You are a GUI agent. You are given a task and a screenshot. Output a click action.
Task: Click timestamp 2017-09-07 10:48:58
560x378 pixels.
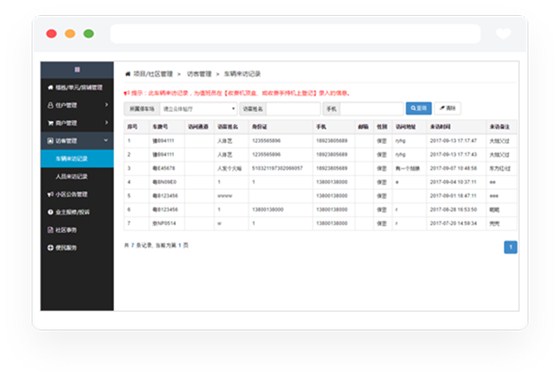[x=453, y=168]
